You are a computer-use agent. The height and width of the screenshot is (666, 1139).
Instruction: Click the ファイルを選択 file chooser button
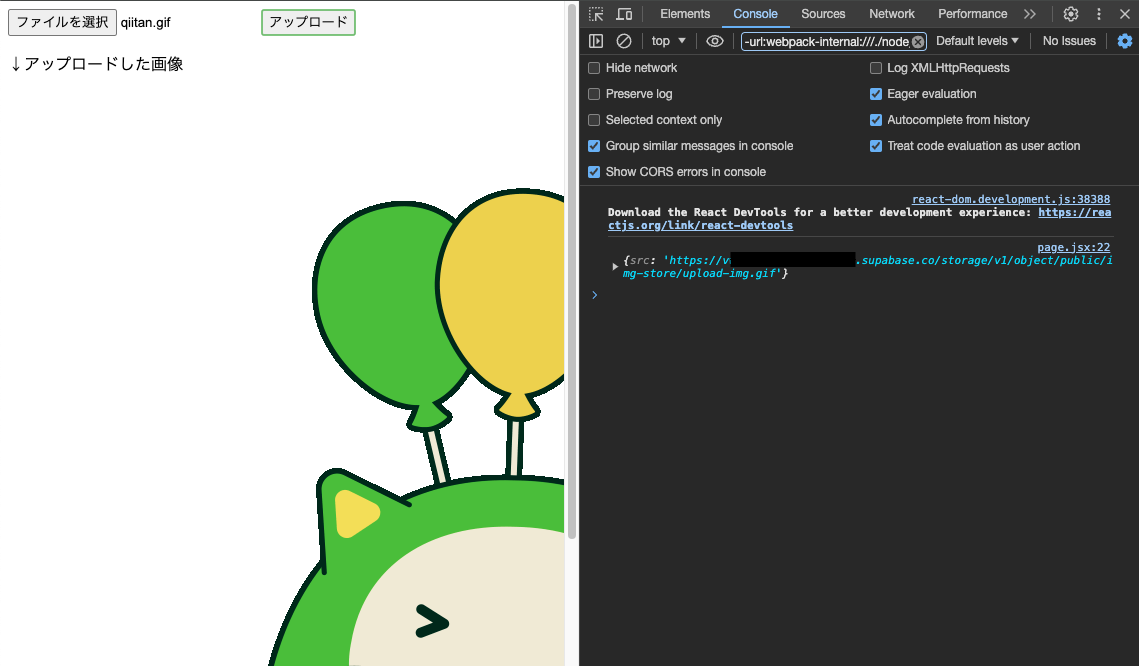coord(62,23)
